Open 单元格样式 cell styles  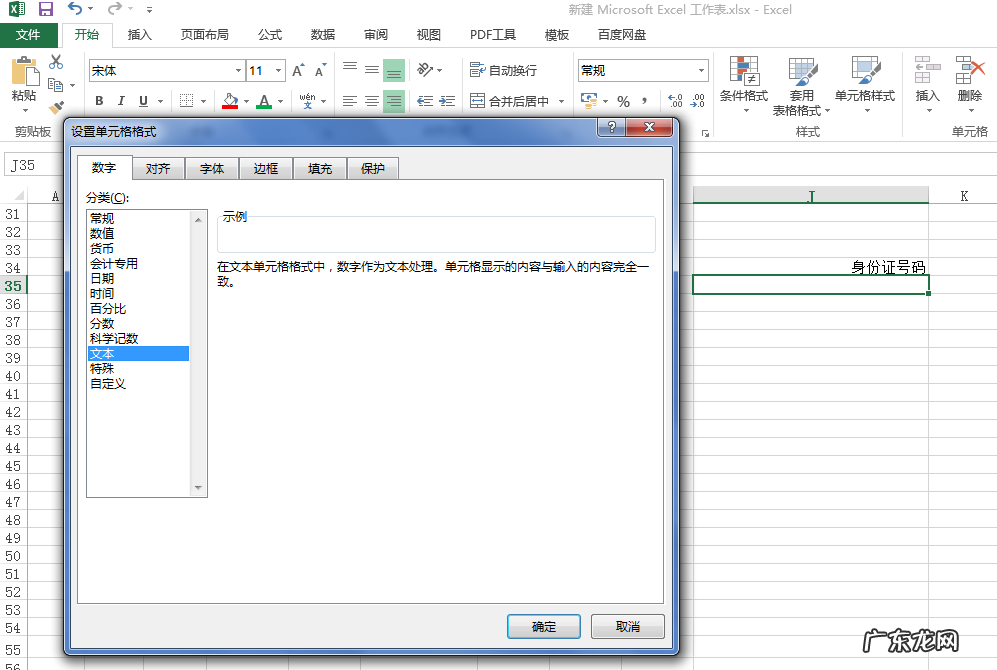pyautogui.click(x=865, y=85)
